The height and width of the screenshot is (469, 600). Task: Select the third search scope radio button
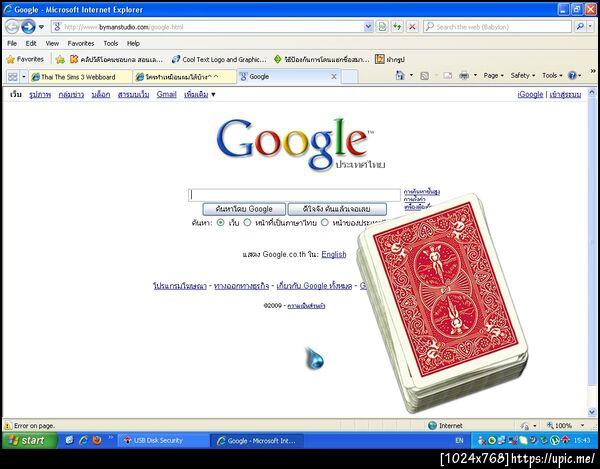coord(324,222)
